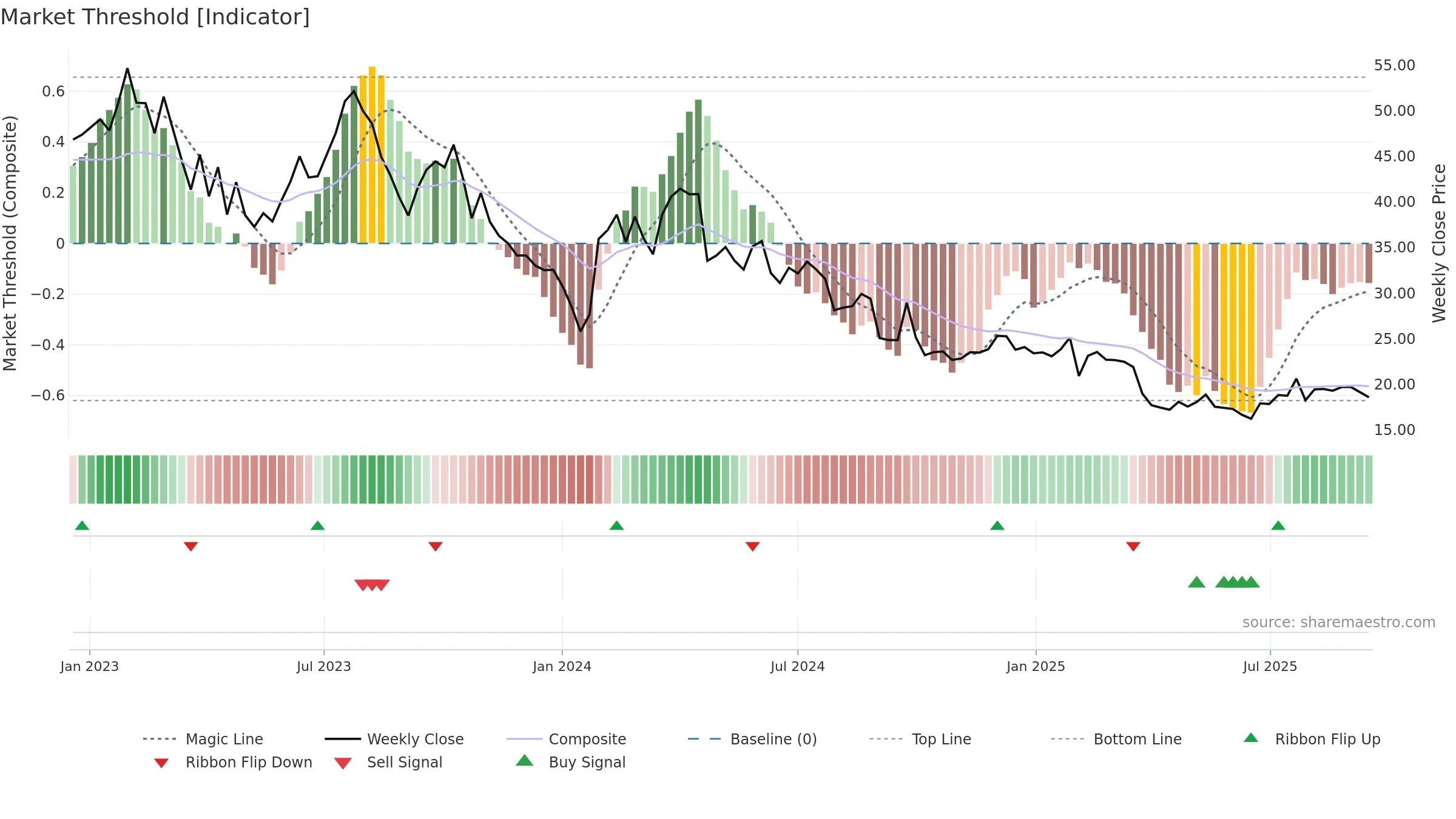Click the Weekly Close Price axis title
Screen dimensions: 1456x819
point(1439,243)
